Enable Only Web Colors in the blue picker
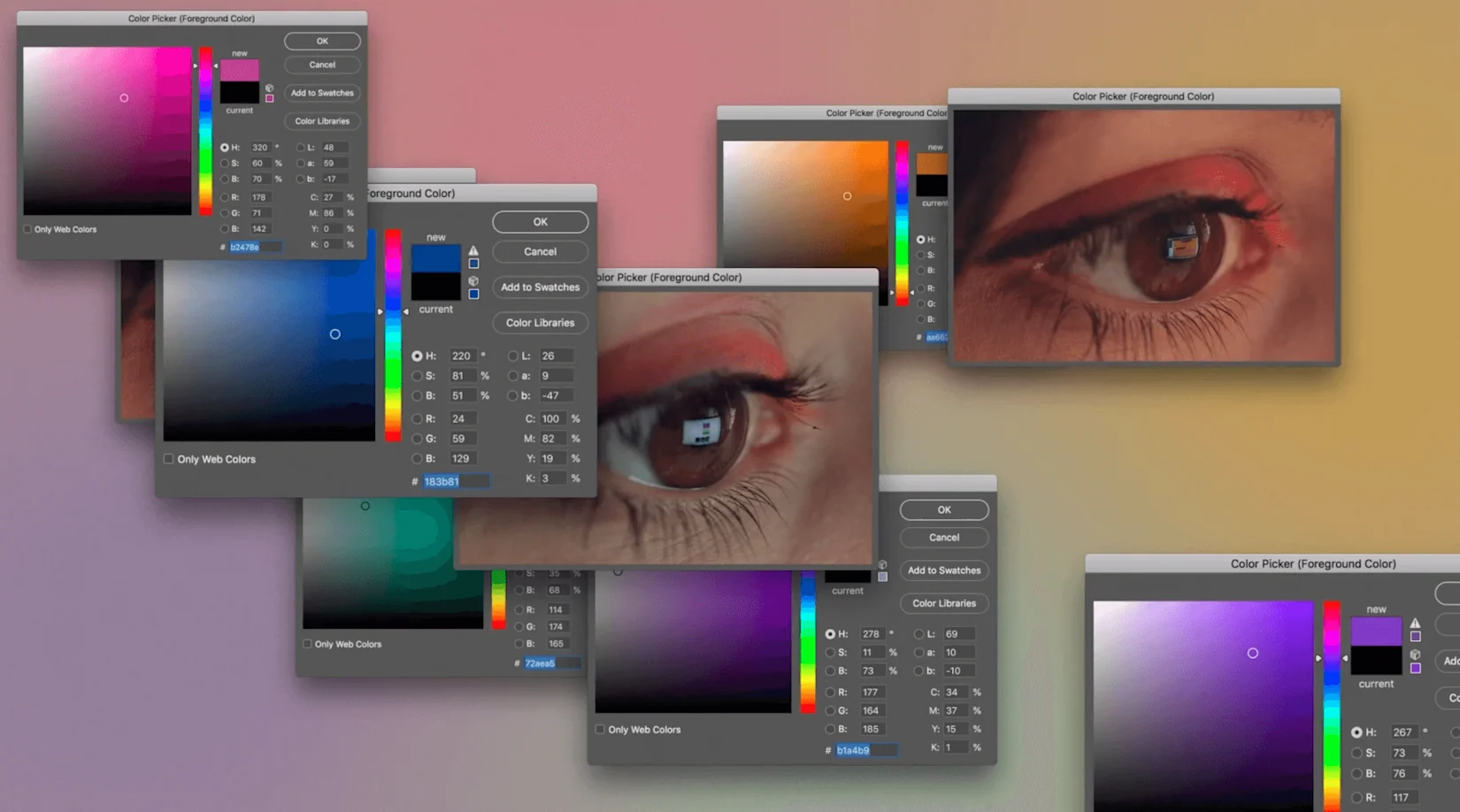 [x=168, y=459]
